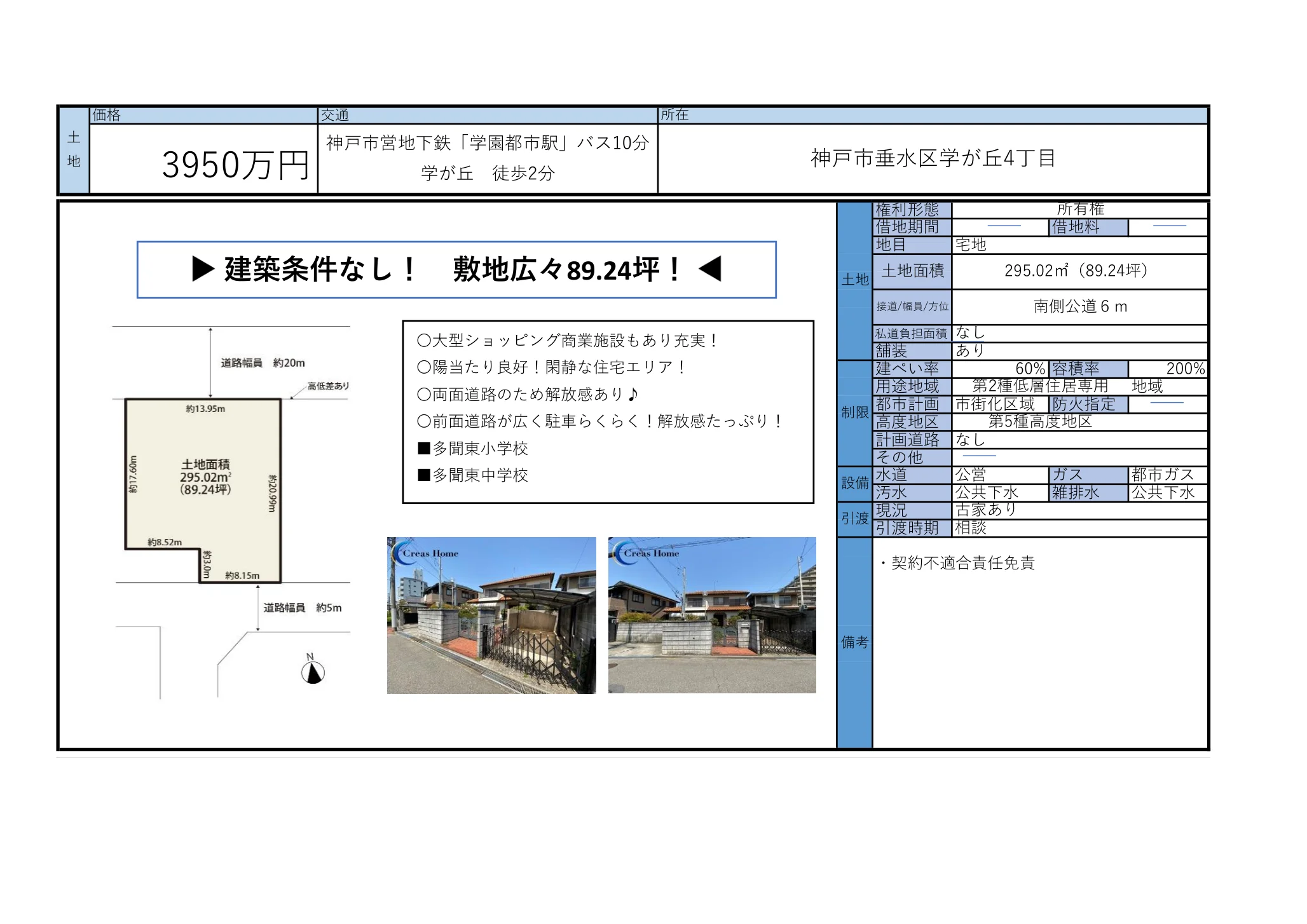Click the 約20.99m dimension label
The width and height of the screenshot is (1307, 924).
272,493
